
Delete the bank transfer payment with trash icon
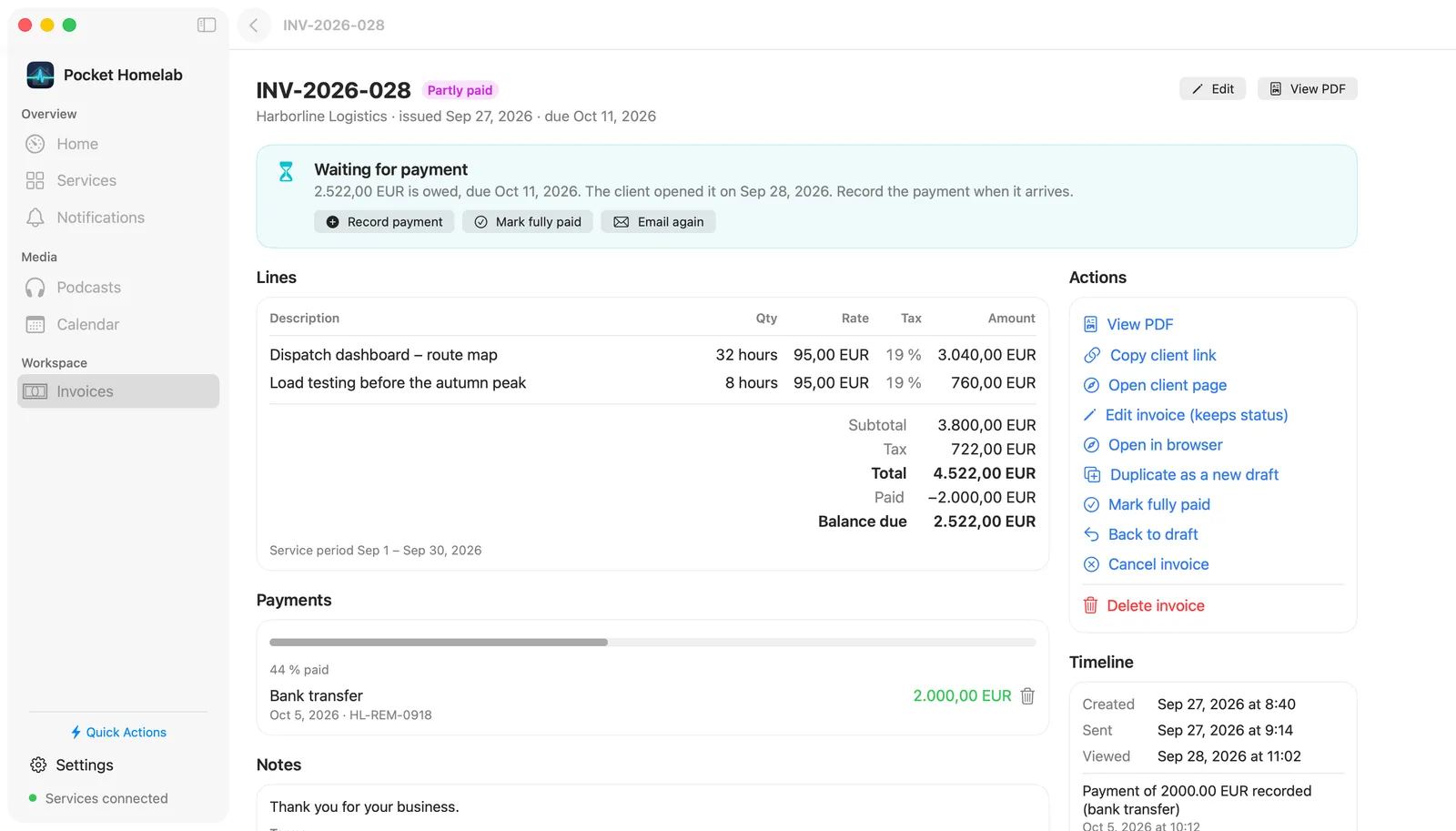(x=1027, y=696)
